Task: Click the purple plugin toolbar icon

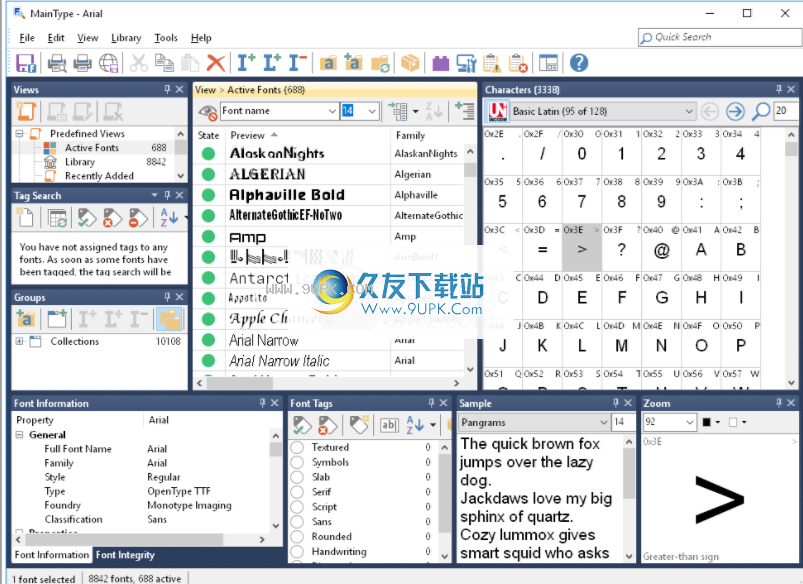Action: click(x=440, y=64)
